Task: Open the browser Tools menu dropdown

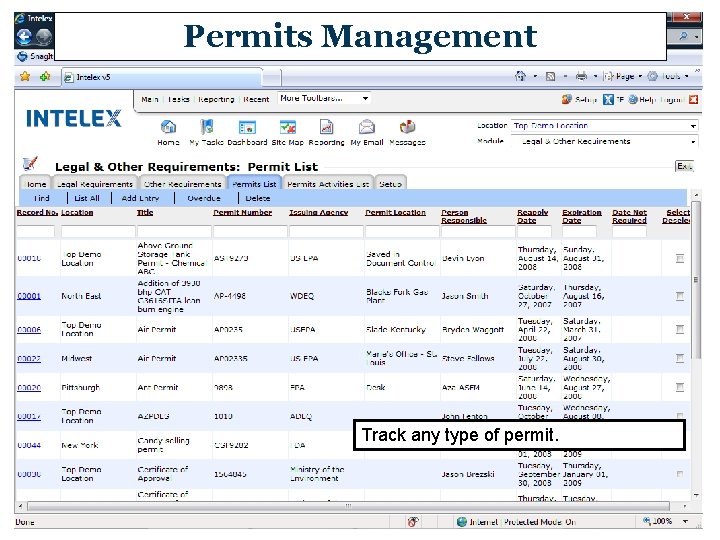Action: 669,76
